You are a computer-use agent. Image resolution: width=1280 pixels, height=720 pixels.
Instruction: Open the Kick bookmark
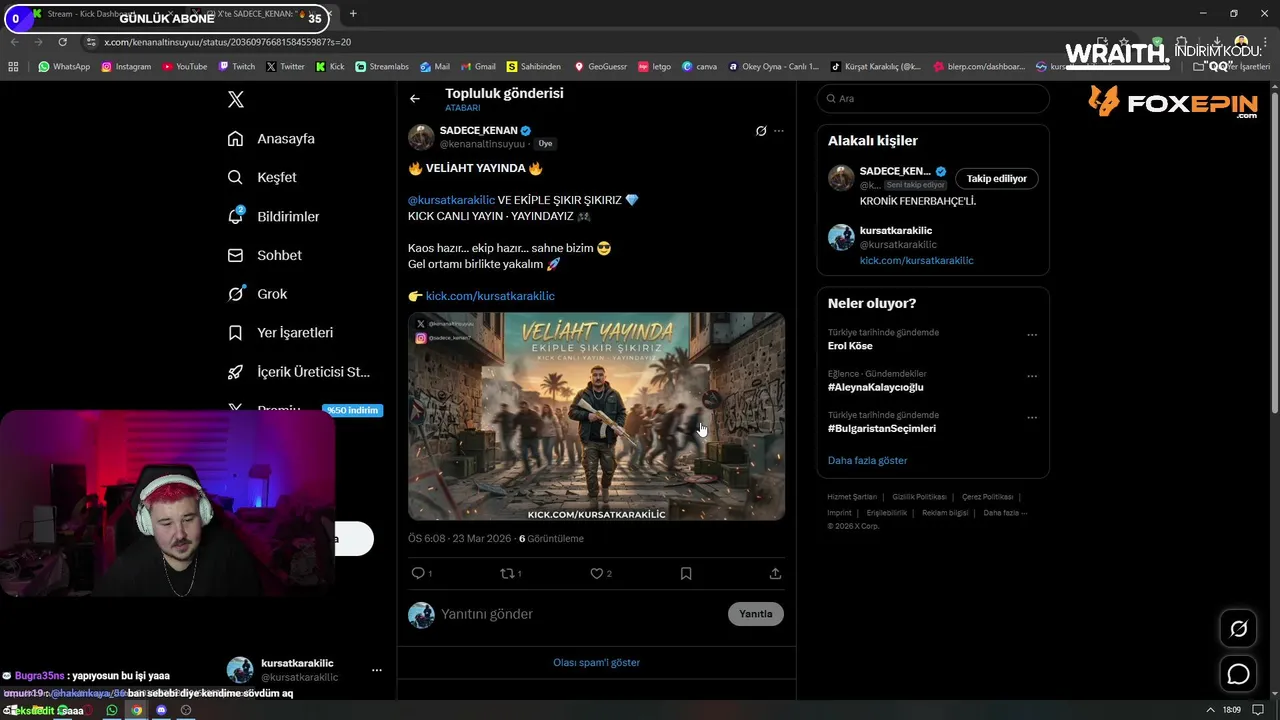[330, 67]
